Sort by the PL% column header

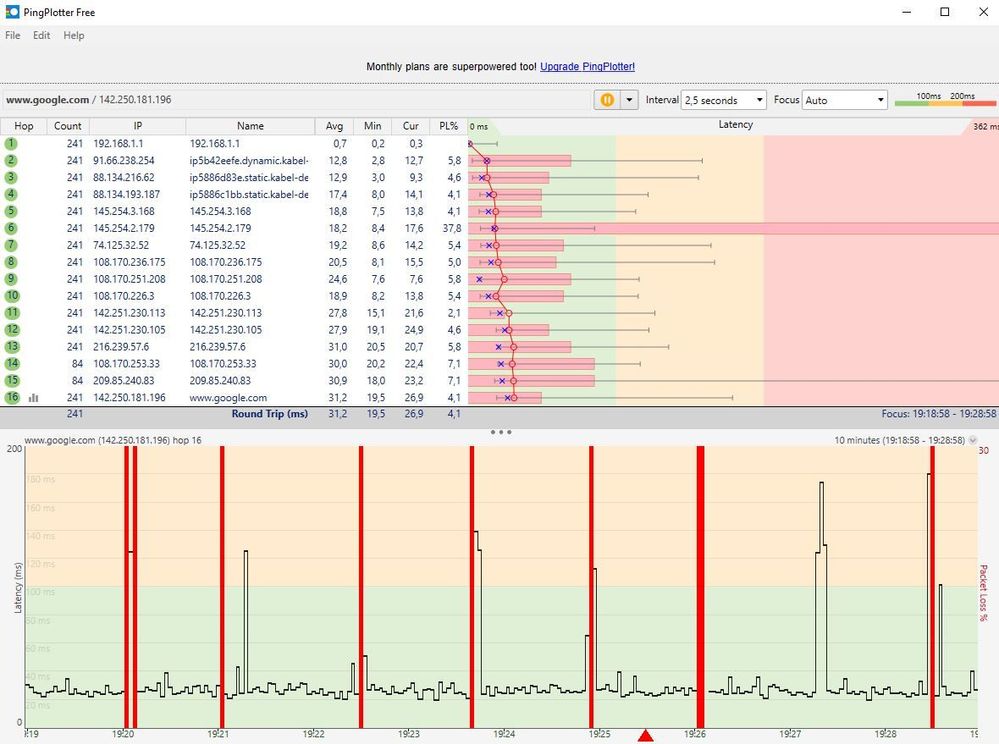click(449, 126)
